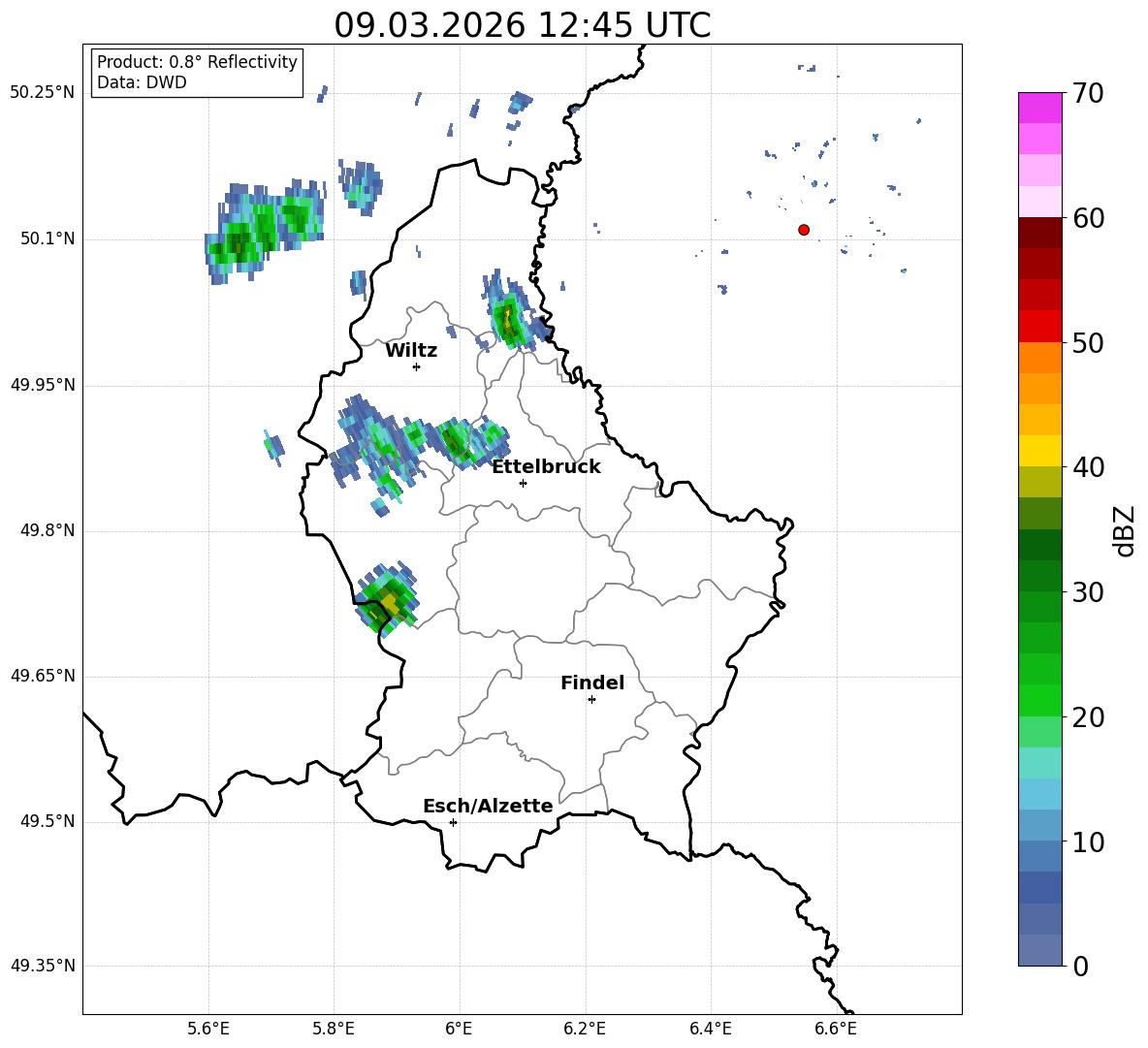Viewport: 1148px width, 1048px height.
Task: Click the bright green colorbar segment at 20
Action: coord(1039,700)
